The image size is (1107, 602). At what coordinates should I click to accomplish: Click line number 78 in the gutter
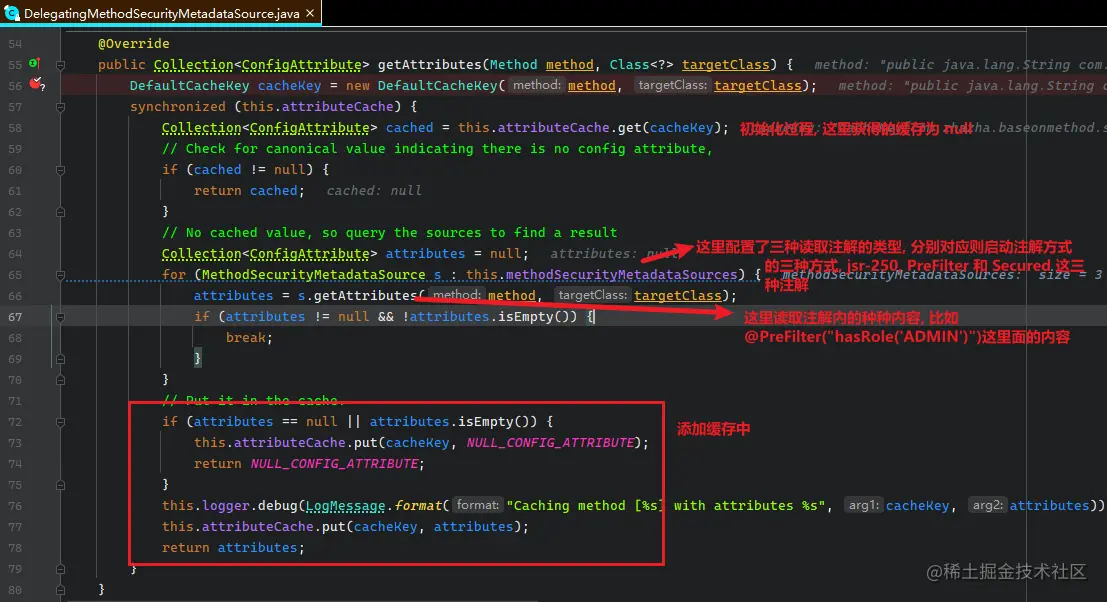[x=15, y=548]
